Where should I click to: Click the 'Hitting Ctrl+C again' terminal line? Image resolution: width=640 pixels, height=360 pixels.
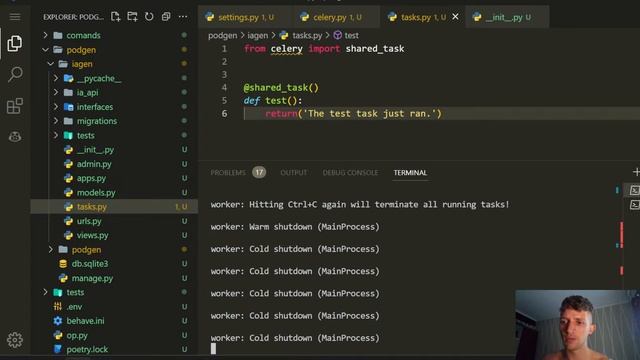360,204
